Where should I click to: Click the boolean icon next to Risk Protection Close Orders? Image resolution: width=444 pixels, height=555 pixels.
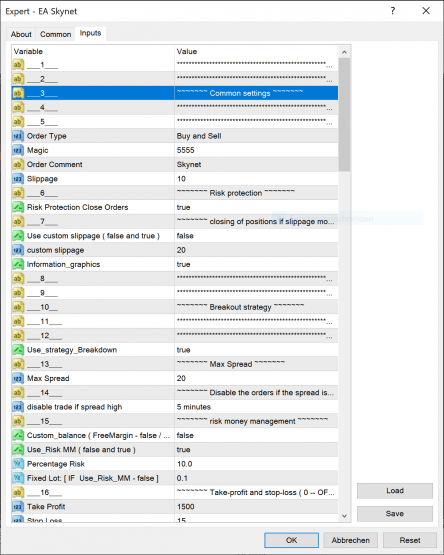pos(18,207)
